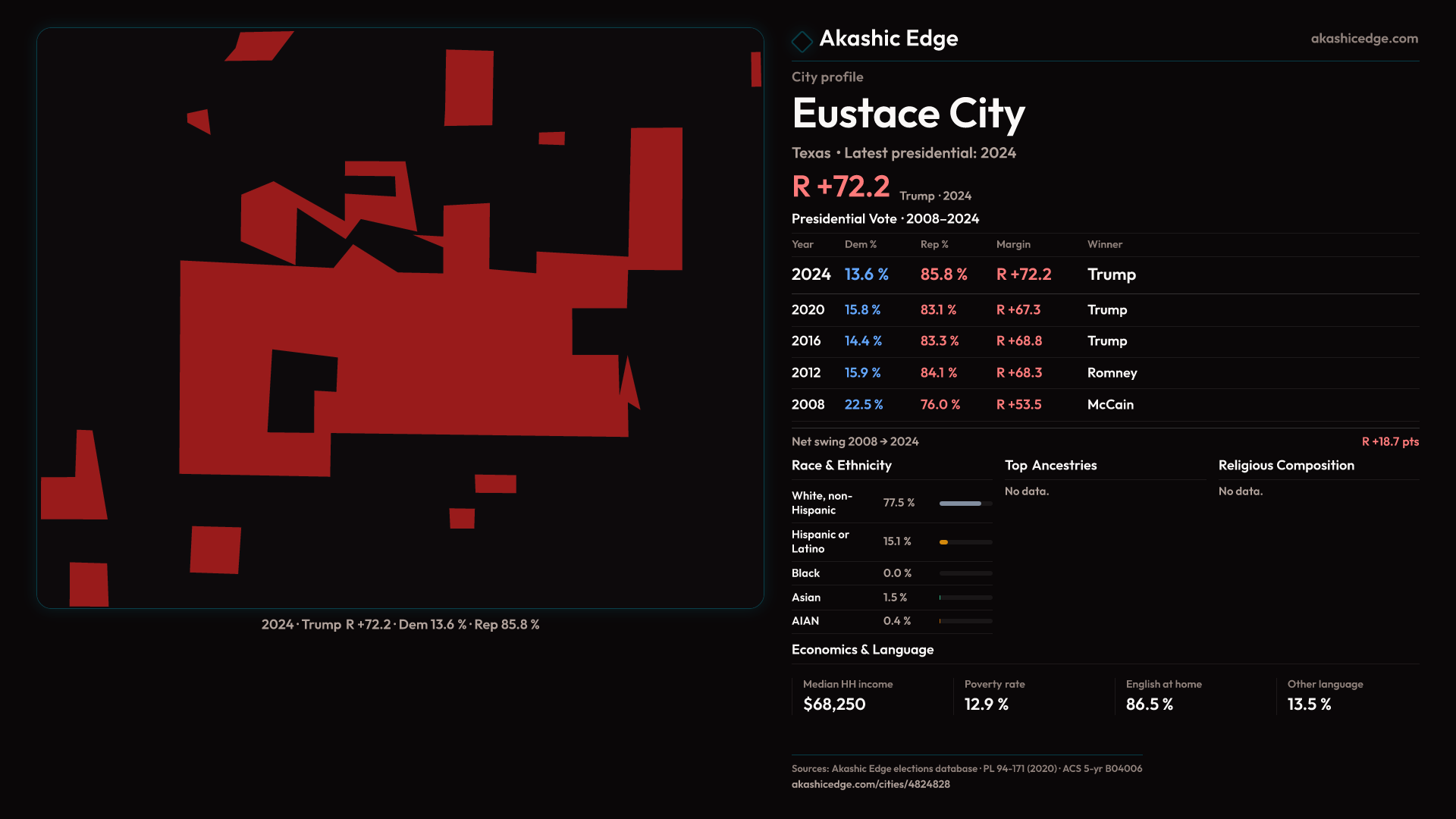Click the Akashic Edge diamond logo icon
Viewport: 1456px width, 819px height.
click(802, 41)
